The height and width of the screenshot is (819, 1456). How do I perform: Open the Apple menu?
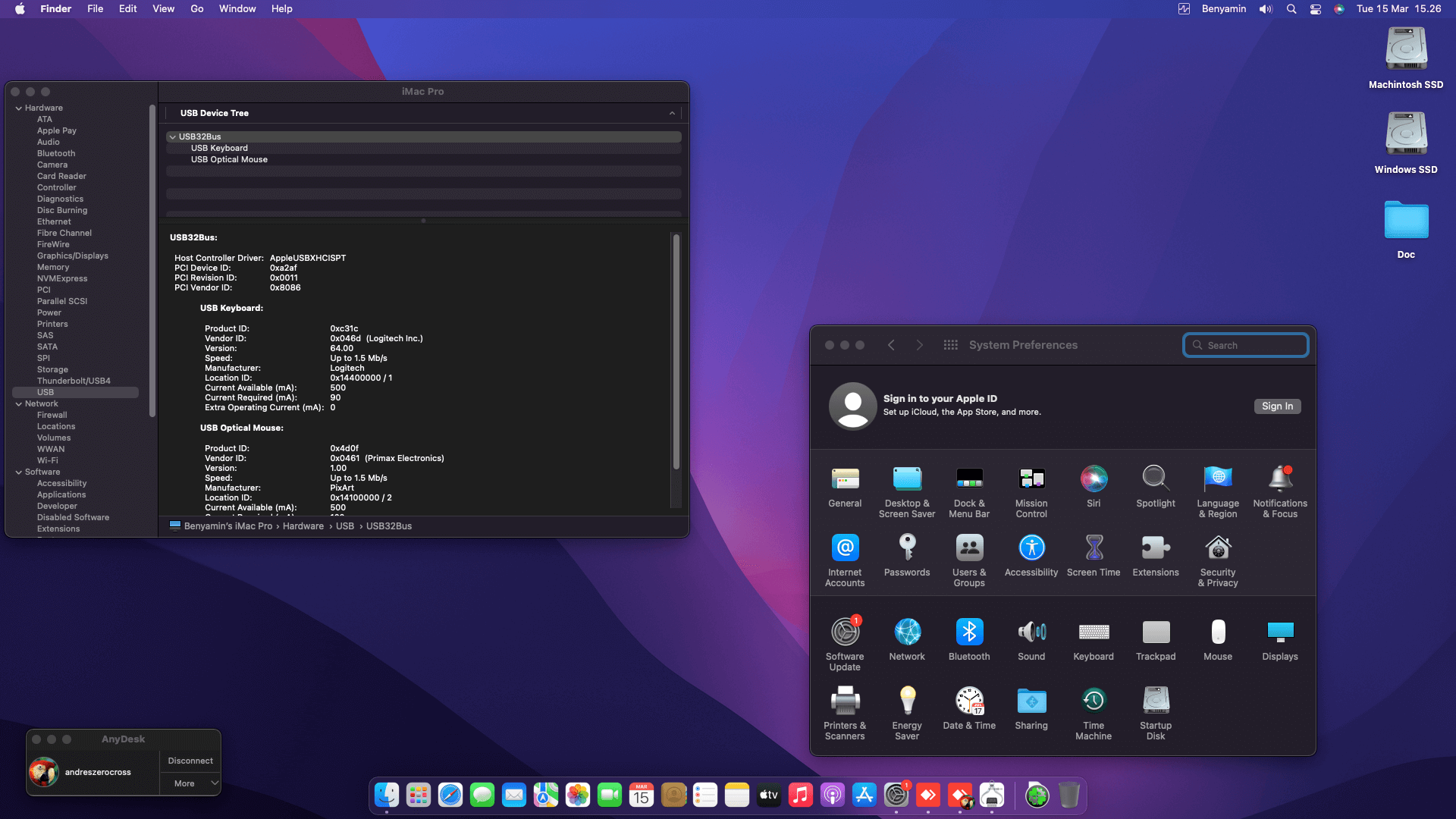coord(20,9)
